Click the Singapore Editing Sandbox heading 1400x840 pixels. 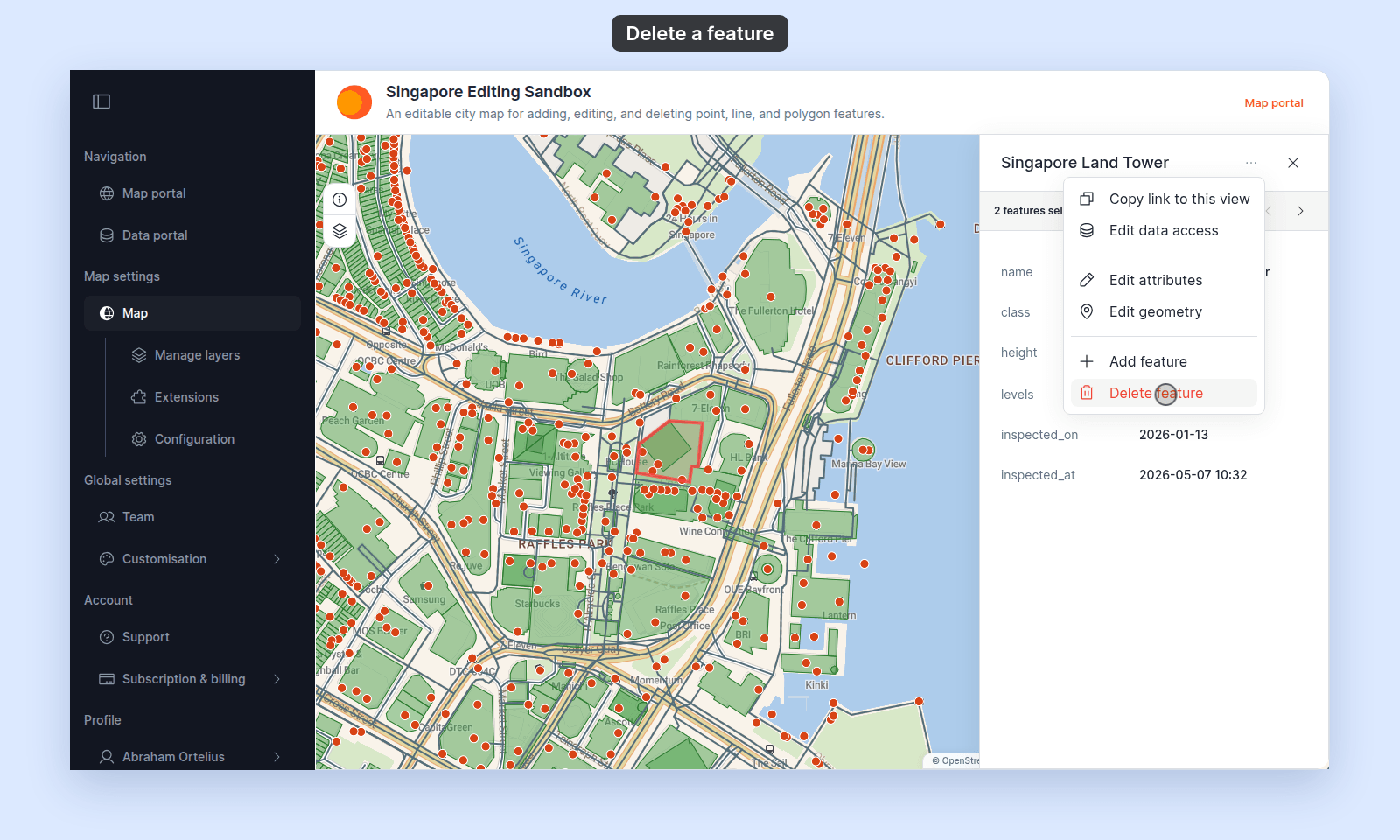(x=488, y=92)
